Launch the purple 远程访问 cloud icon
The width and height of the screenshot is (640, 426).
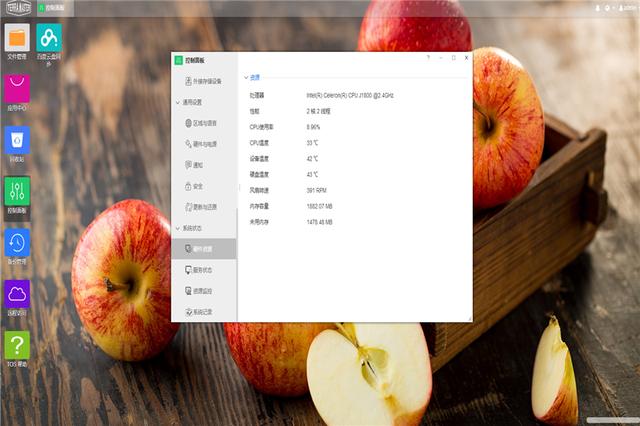(17, 298)
